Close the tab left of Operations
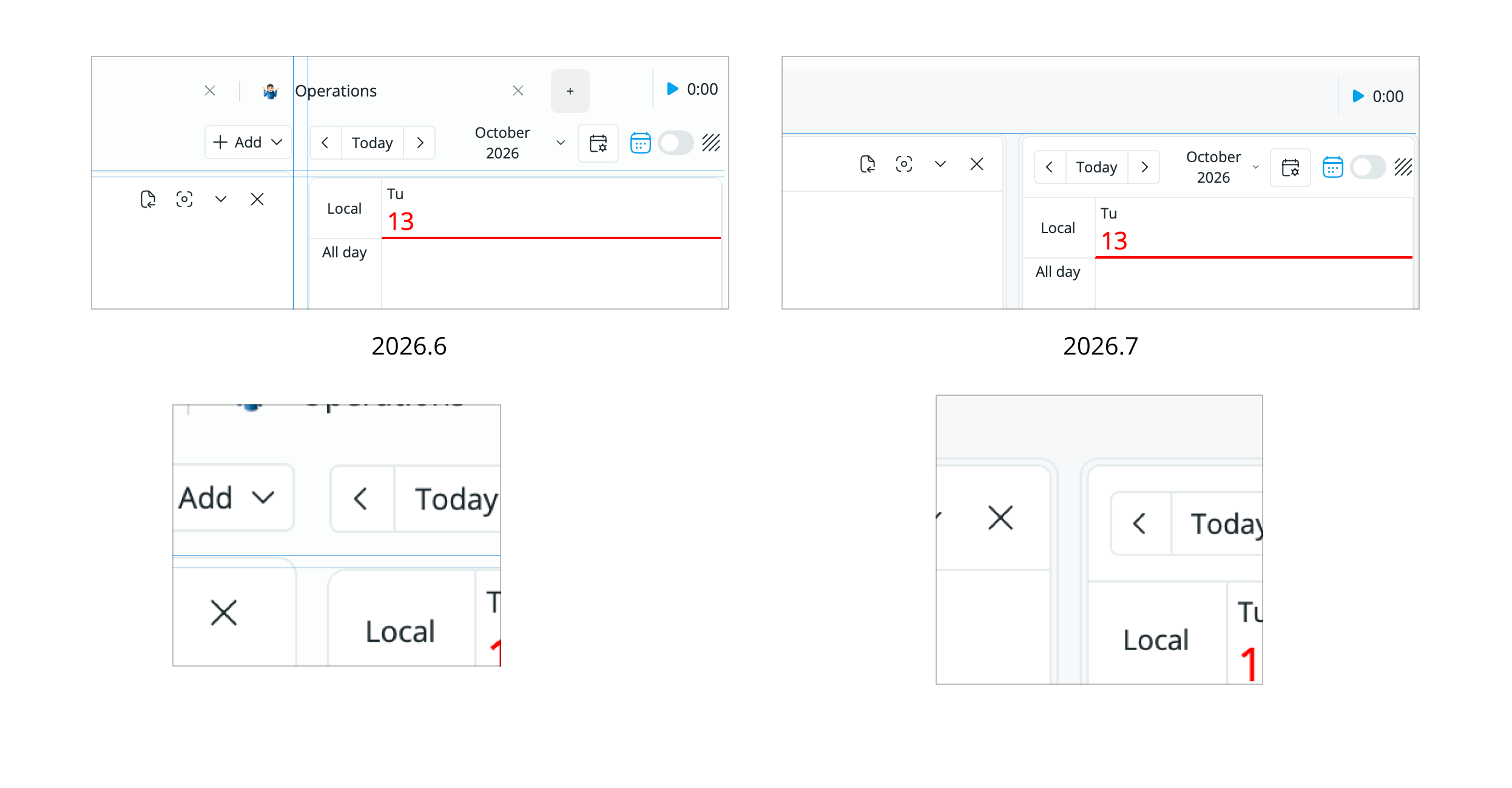Viewport: 1512px width, 788px height. 210,90
